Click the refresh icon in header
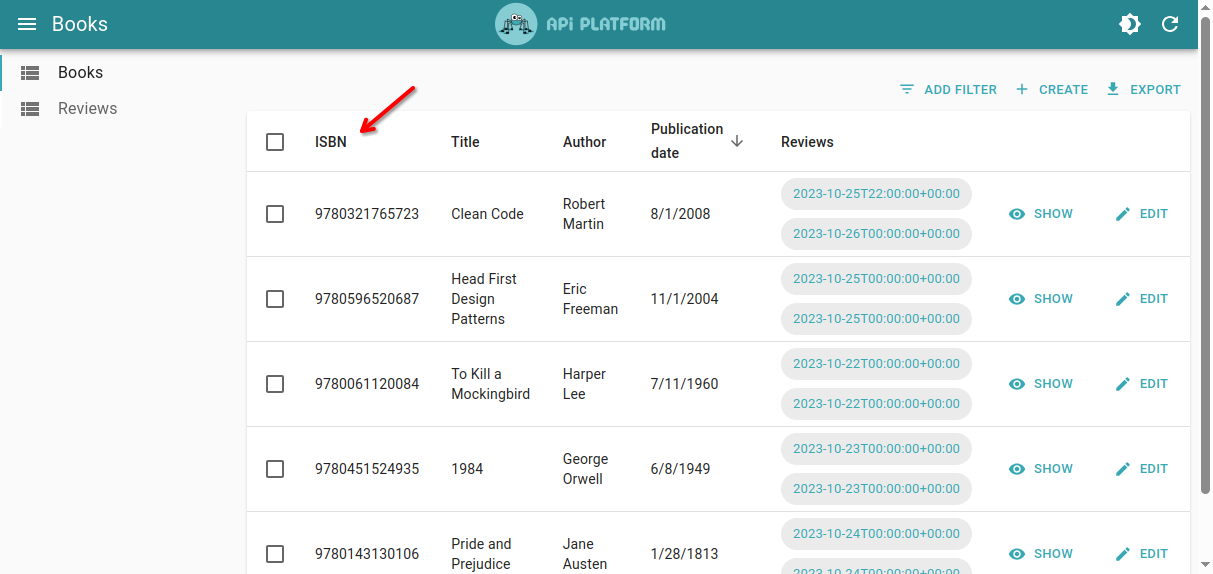 tap(1170, 24)
